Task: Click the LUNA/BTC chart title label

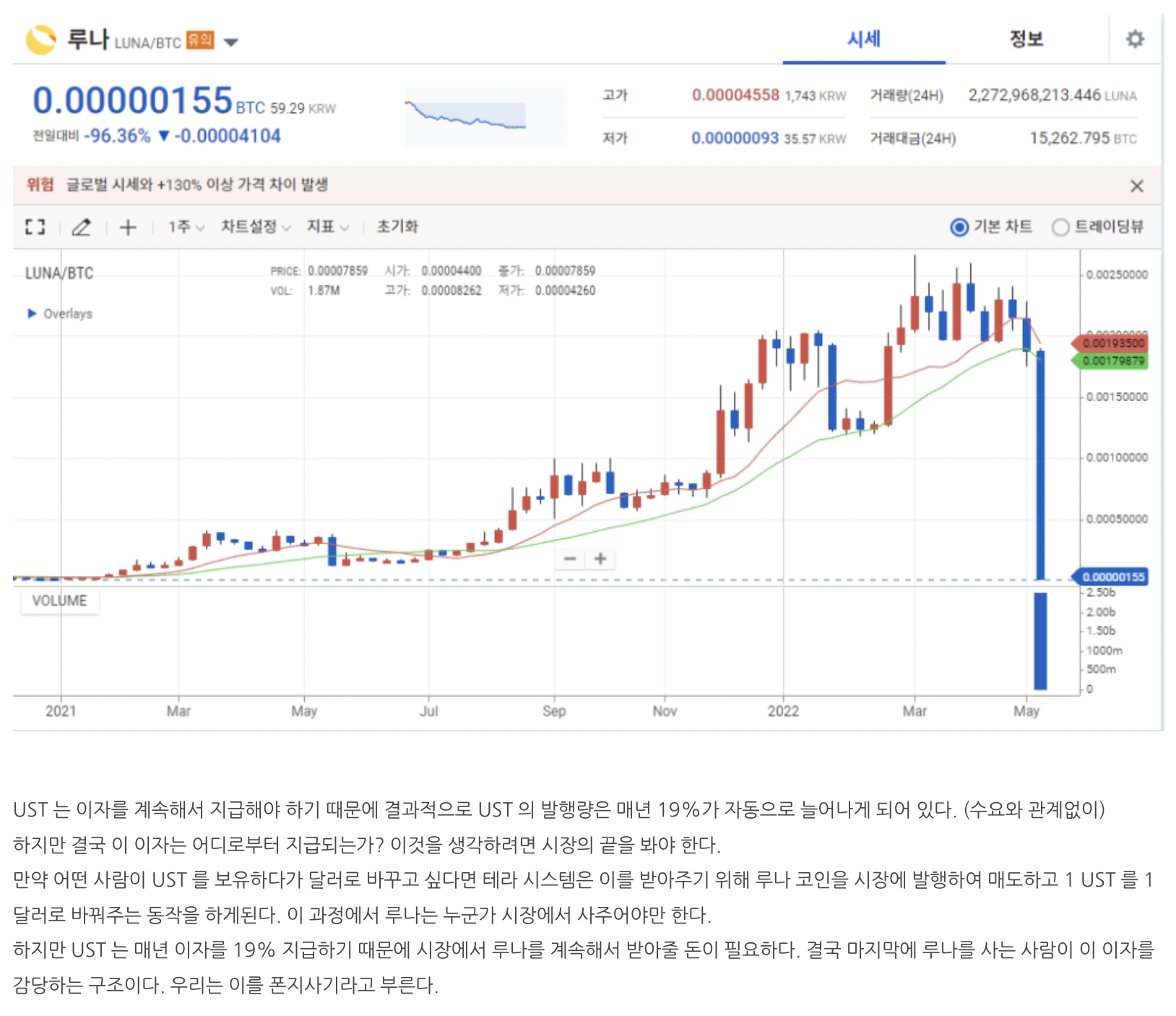Action: pyautogui.click(x=59, y=273)
